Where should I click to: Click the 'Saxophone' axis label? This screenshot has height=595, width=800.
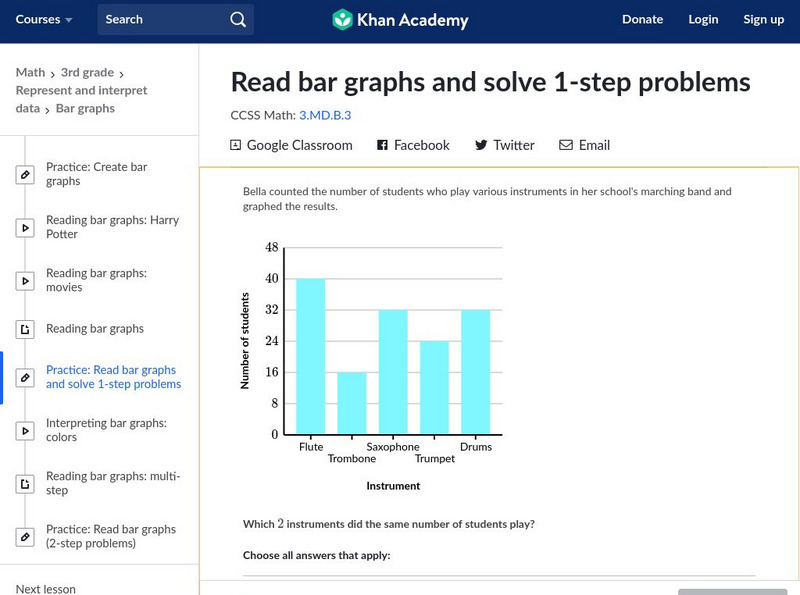393,447
